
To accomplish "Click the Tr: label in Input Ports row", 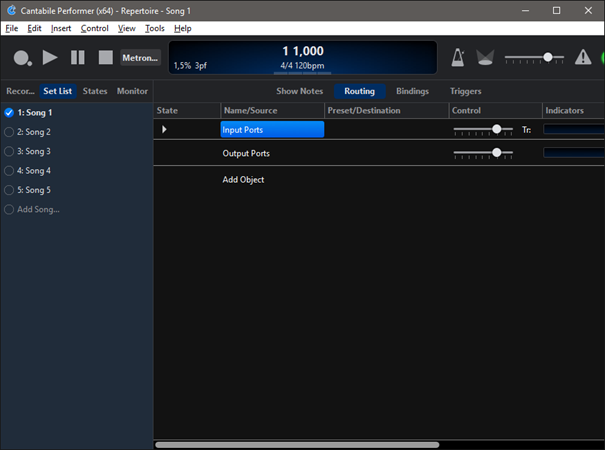I will tap(526, 130).
